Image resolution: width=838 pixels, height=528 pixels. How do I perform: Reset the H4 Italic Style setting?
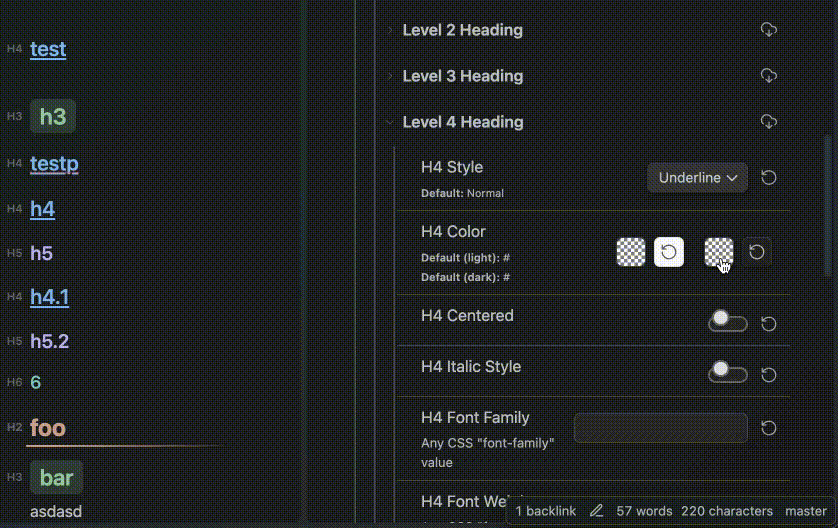pyautogui.click(x=768, y=374)
